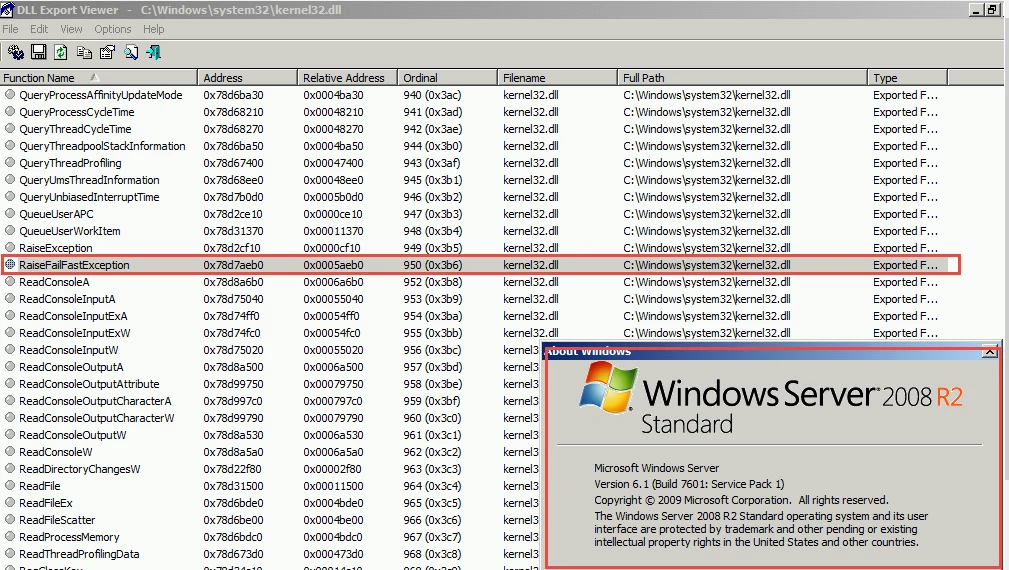The width and height of the screenshot is (1009, 570).
Task: Click relative address 0x0005aeb0
Action: pos(333,265)
